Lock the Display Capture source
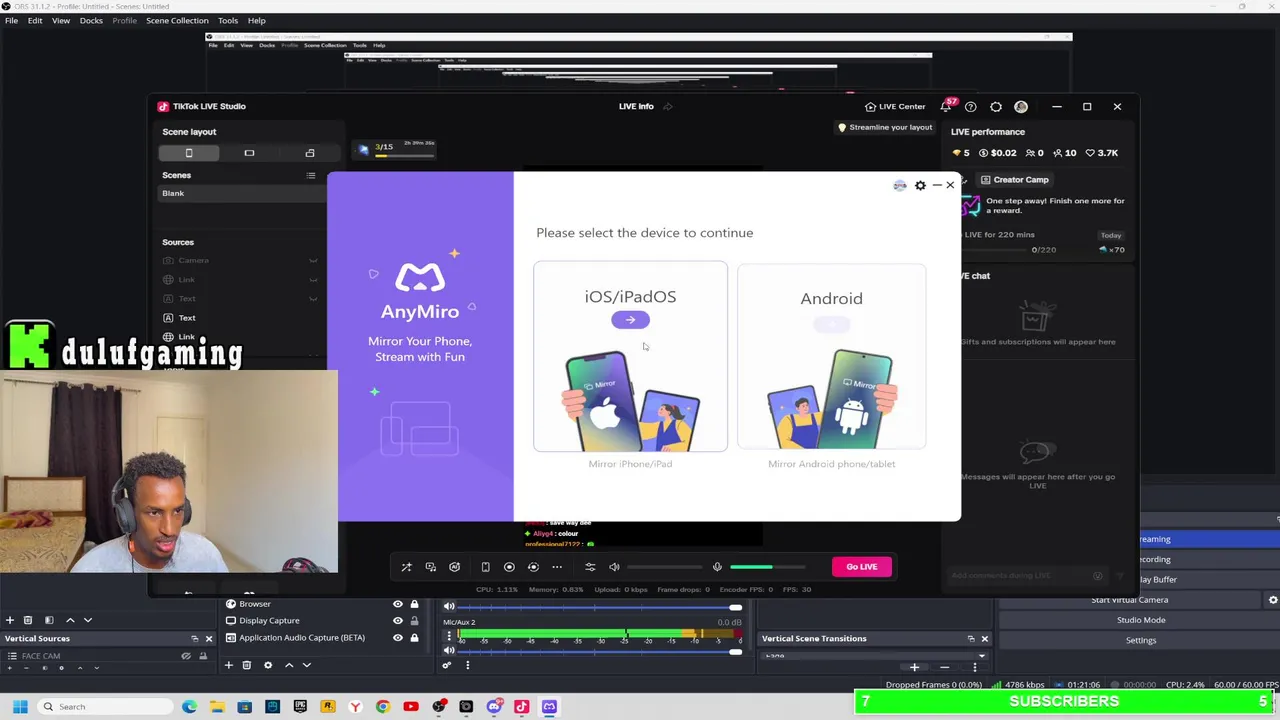The width and height of the screenshot is (1280, 720). coord(414,621)
